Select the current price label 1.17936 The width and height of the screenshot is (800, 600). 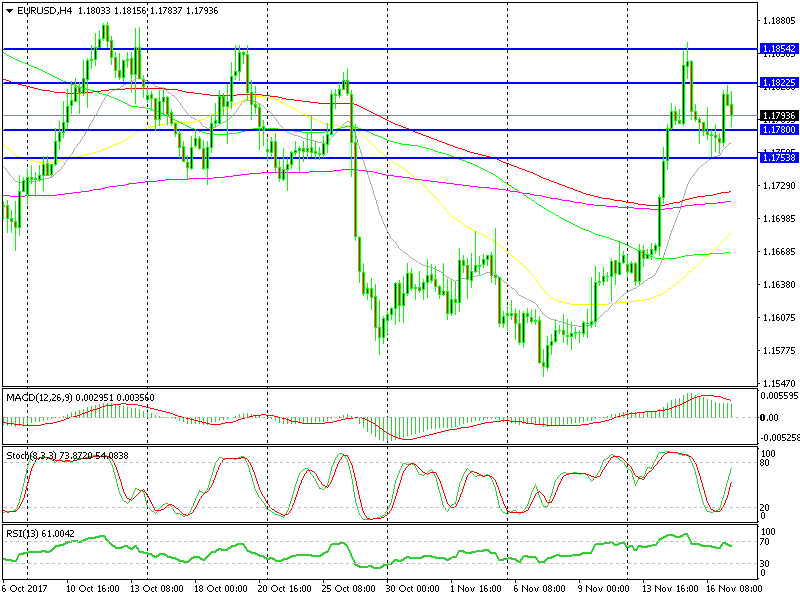tap(778, 116)
